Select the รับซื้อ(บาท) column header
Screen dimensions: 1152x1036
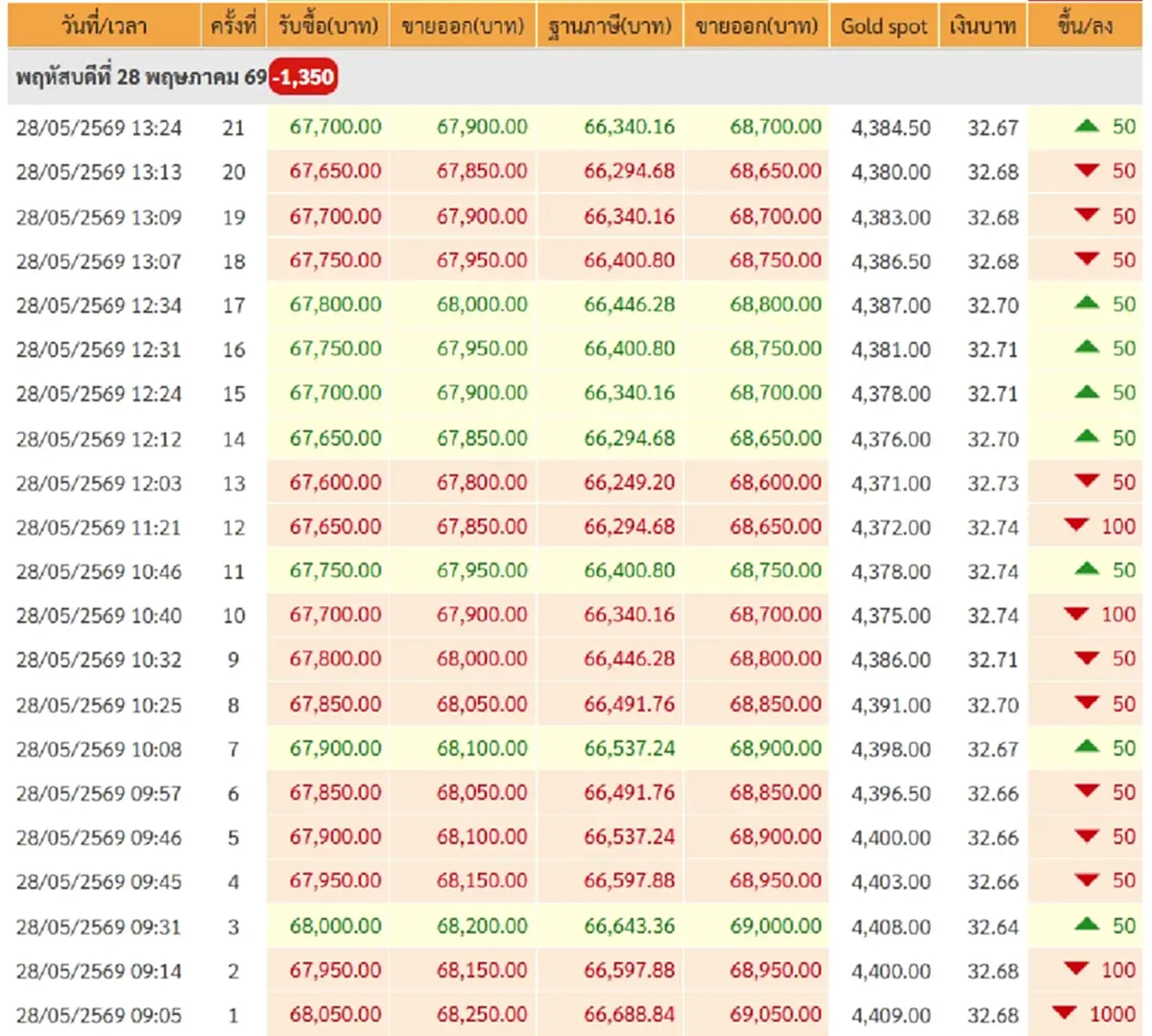(328, 25)
